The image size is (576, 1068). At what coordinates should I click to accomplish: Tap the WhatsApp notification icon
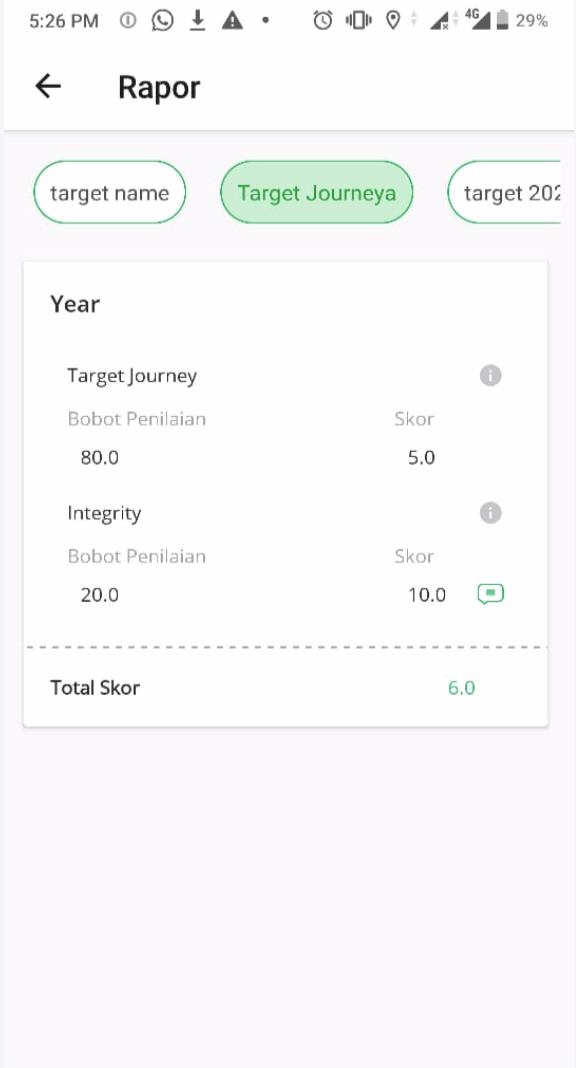point(162,20)
